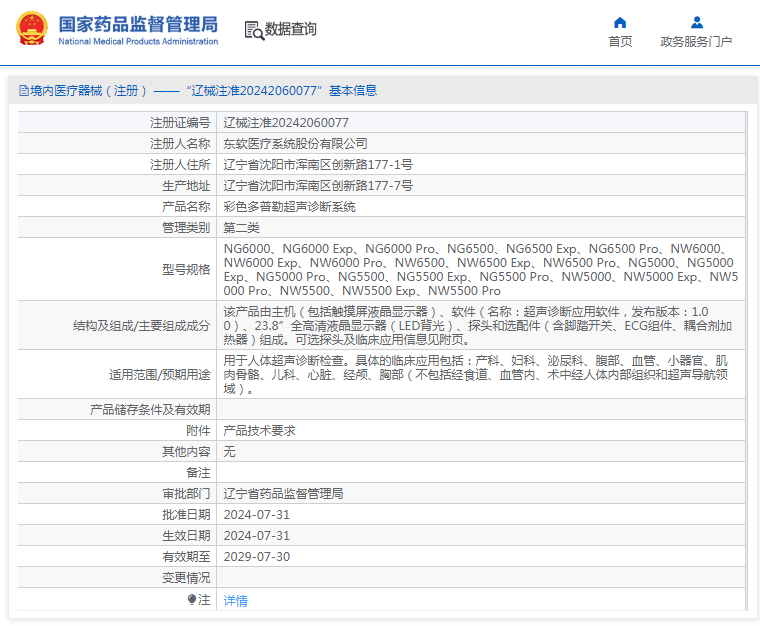Click registrant name 东软医疗系统股份有限公司
Image resolution: width=760 pixels, height=626 pixels.
295,144
